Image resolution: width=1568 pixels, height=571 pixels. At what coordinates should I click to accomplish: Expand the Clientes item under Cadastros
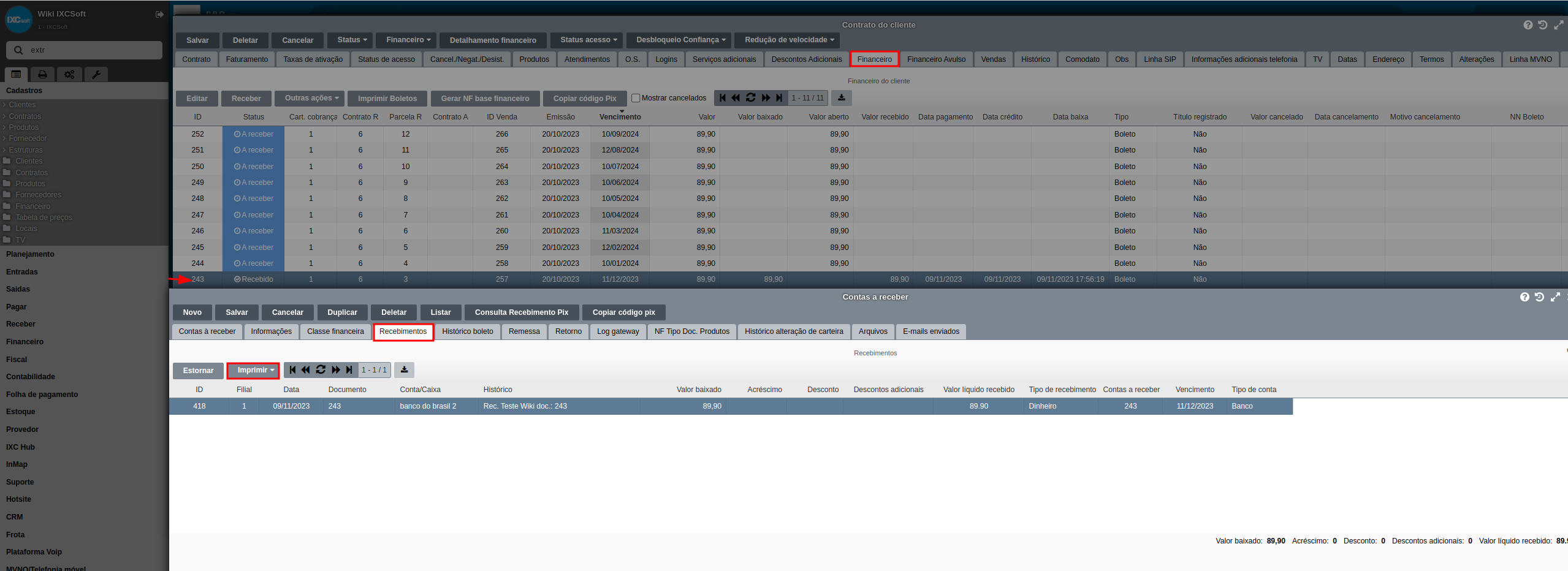point(22,105)
